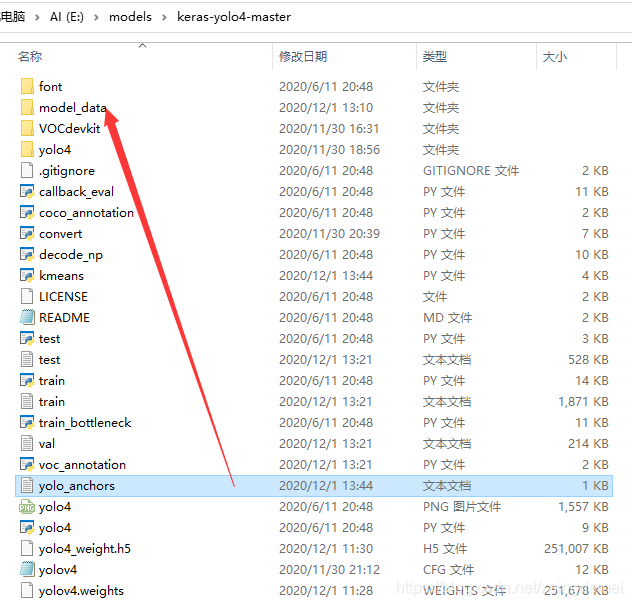The width and height of the screenshot is (632, 606).
Task: Click the yolov4.weights file icon
Action: coord(27,590)
